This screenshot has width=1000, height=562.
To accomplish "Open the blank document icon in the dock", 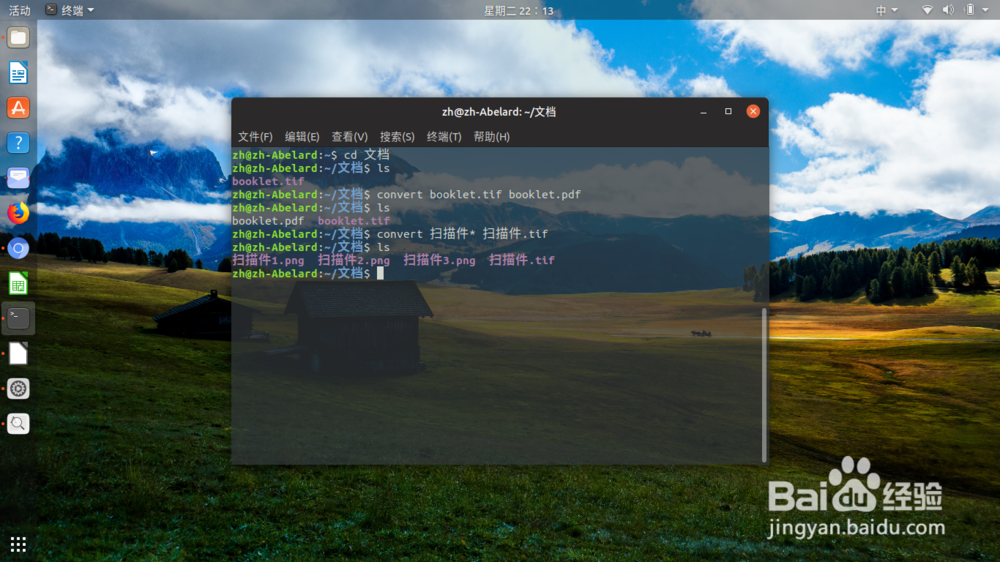I will pos(18,353).
